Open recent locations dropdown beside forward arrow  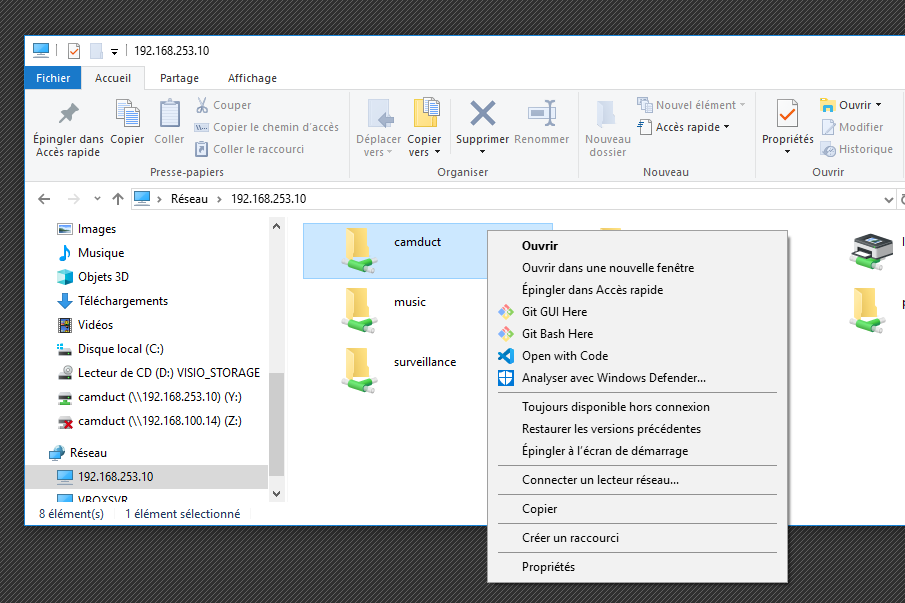[x=97, y=199]
